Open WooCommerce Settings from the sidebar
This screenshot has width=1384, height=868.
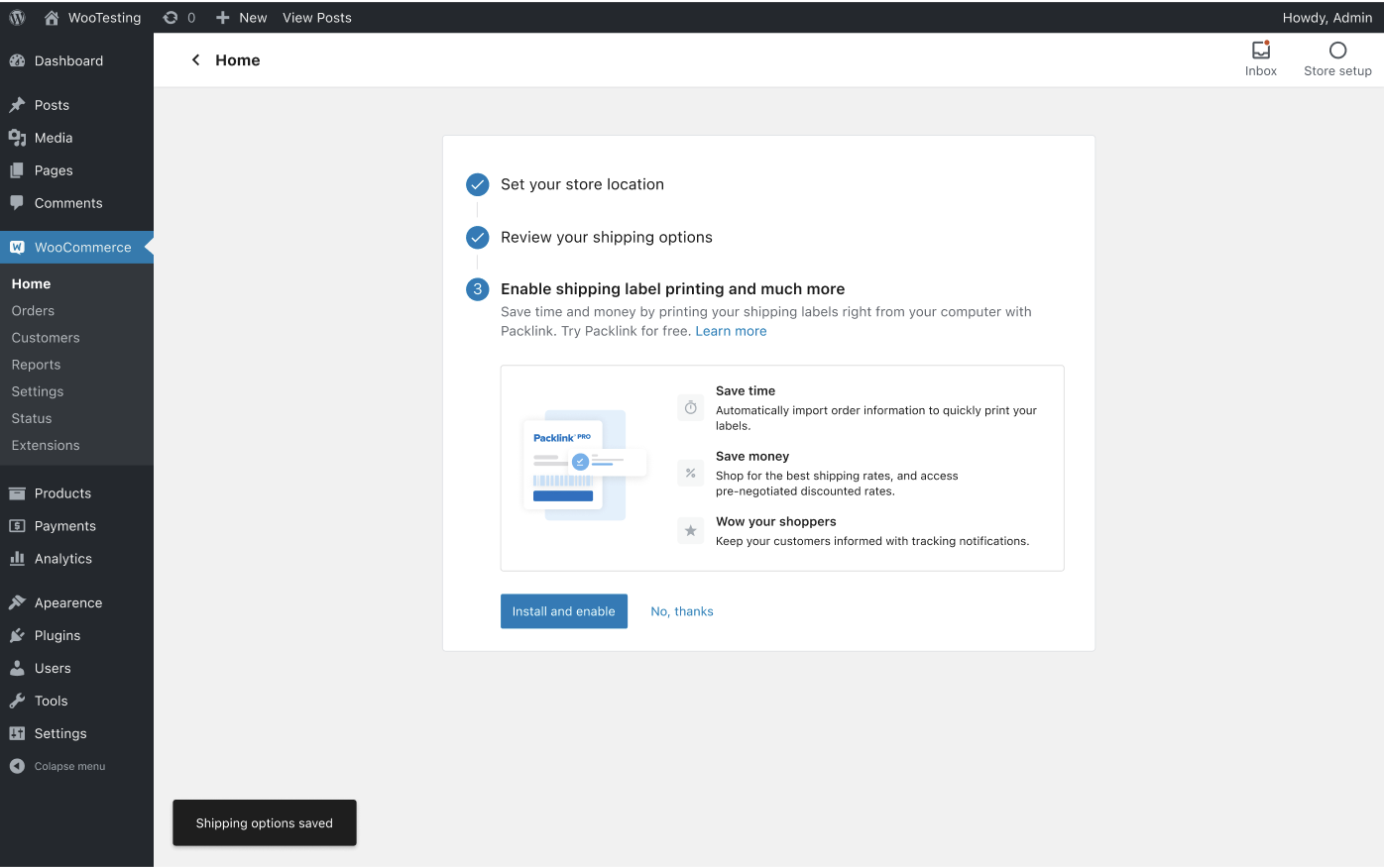tap(37, 390)
